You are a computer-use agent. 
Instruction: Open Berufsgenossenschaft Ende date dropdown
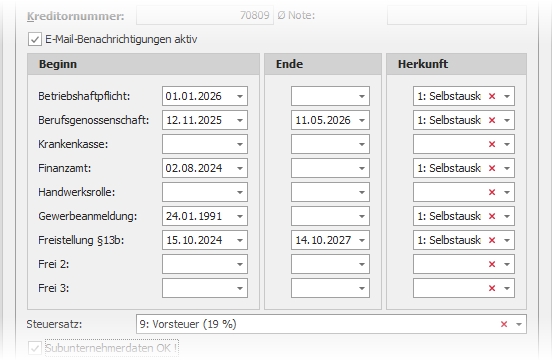(x=362, y=120)
